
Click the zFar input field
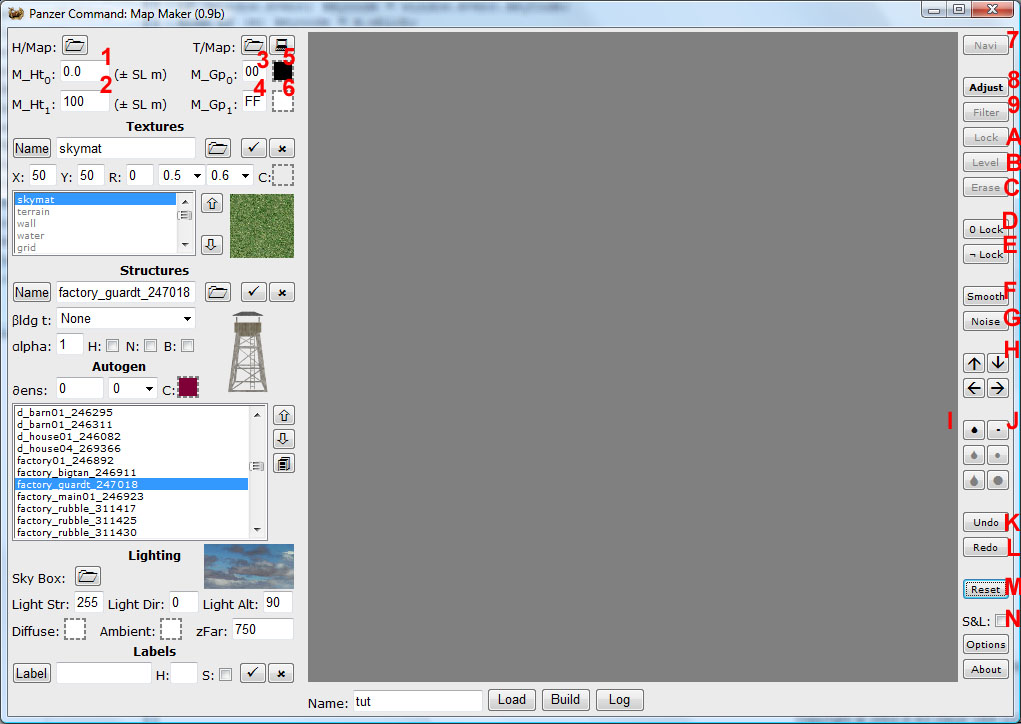263,630
